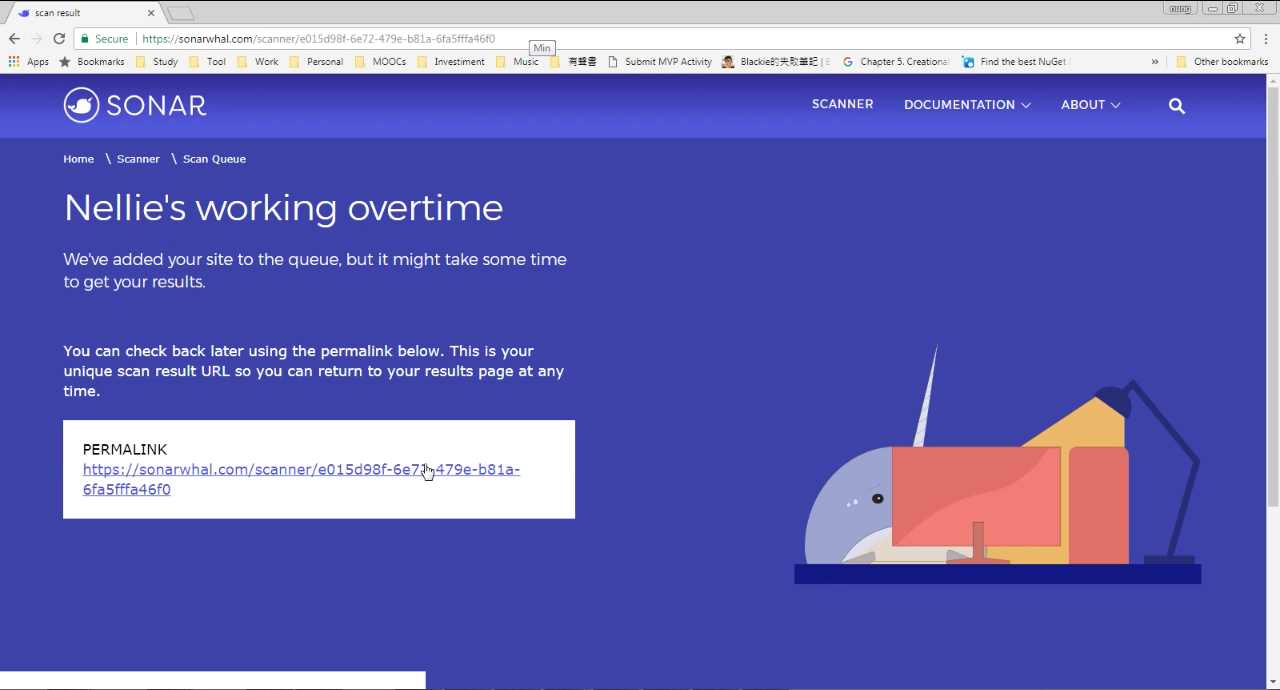Open the Apps grid shortcut
Screen dimensions: 1280x690
29,61
